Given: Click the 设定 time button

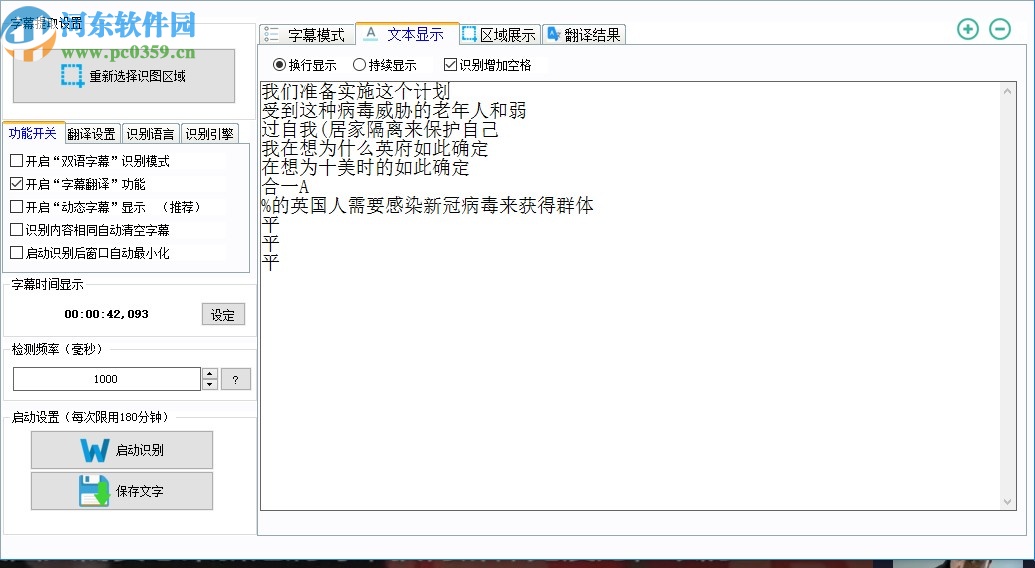Looking at the screenshot, I should pos(223,315).
